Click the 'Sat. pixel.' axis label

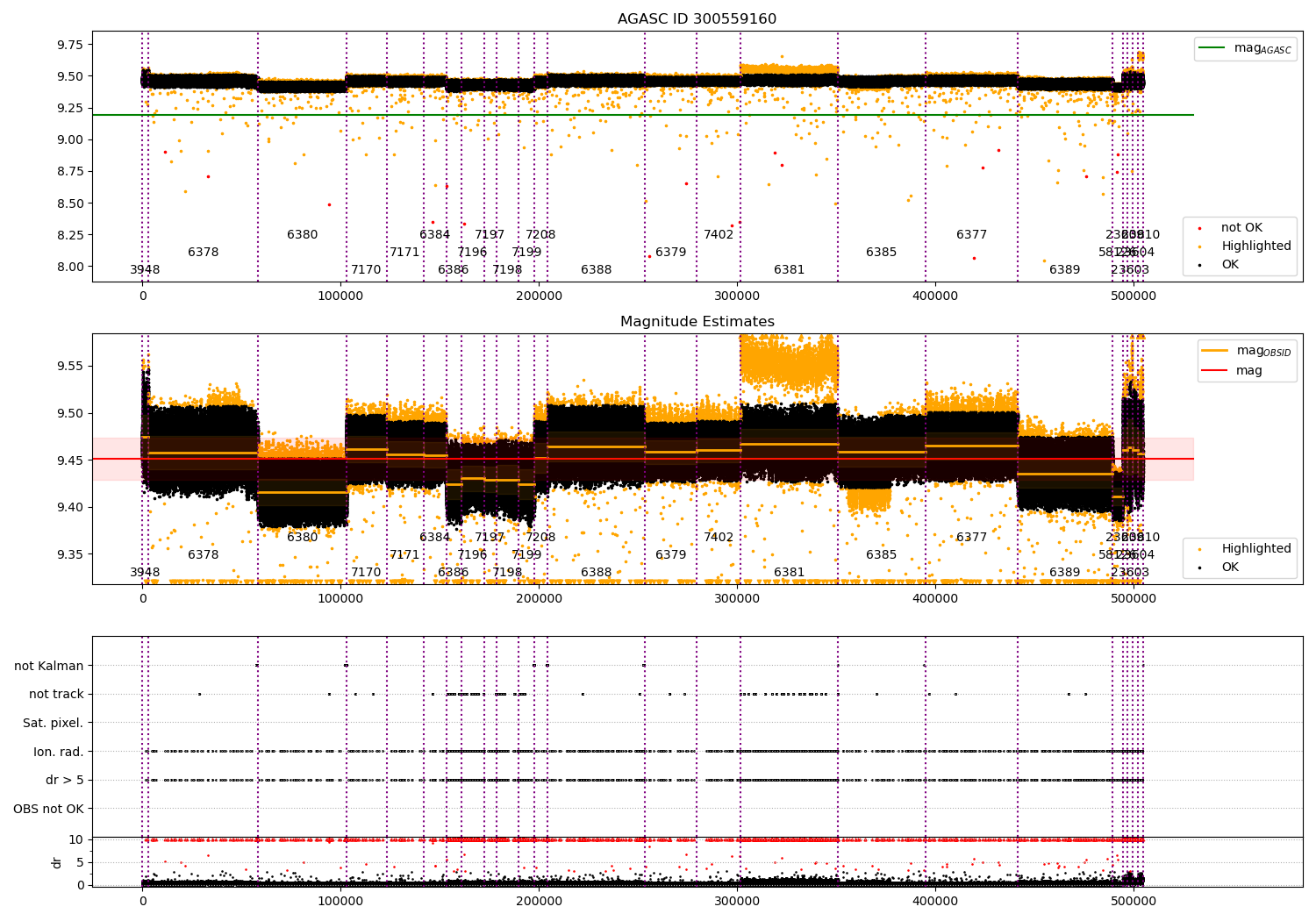click(x=54, y=723)
